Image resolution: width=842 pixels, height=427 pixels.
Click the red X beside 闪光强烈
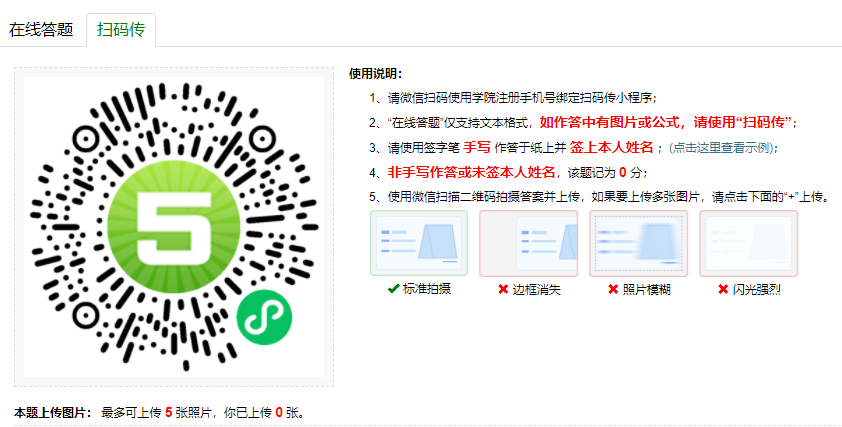(723, 290)
